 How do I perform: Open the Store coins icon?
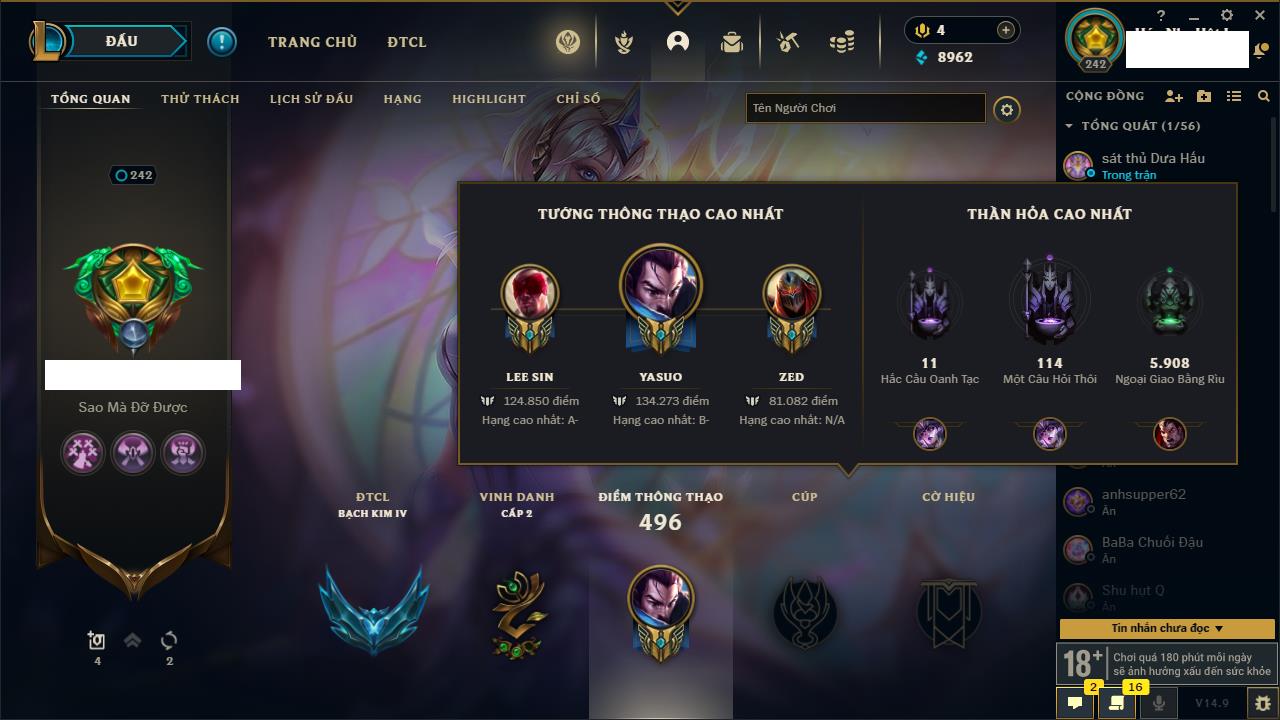[x=842, y=42]
